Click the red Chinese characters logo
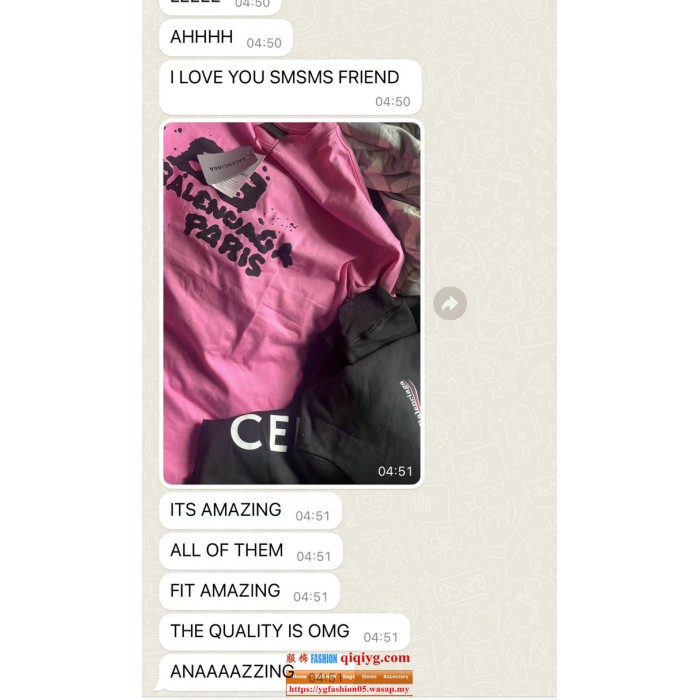The width and height of the screenshot is (700, 700). click(x=297, y=658)
